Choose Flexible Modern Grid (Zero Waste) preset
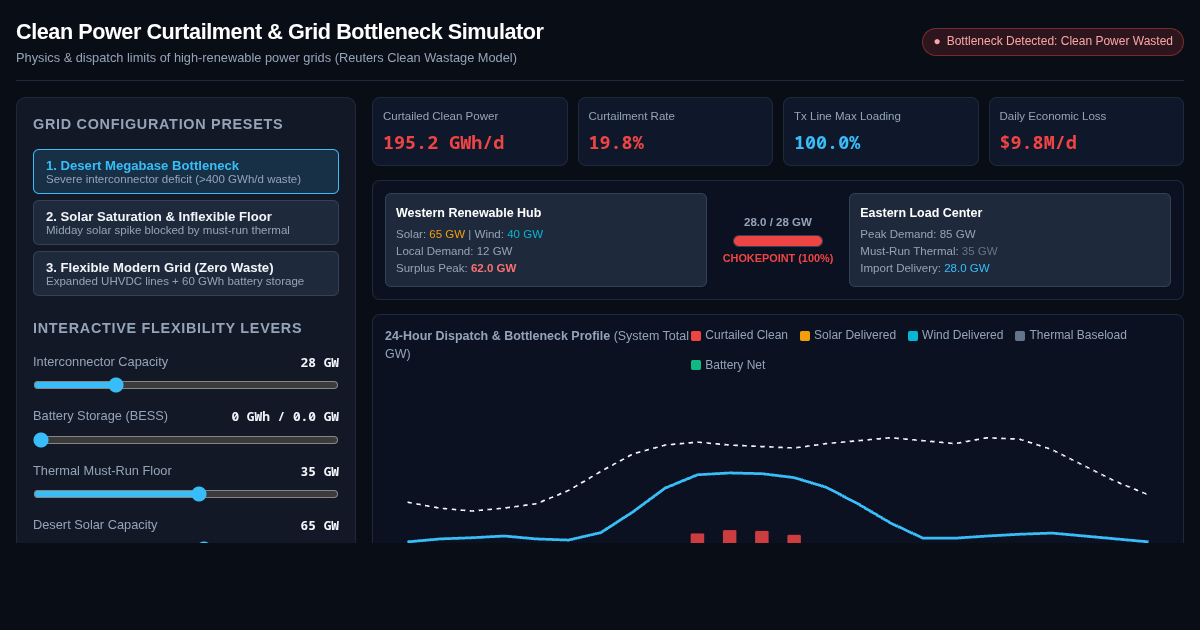The height and width of the screenshot is (630, 1200). pos(186,273)
